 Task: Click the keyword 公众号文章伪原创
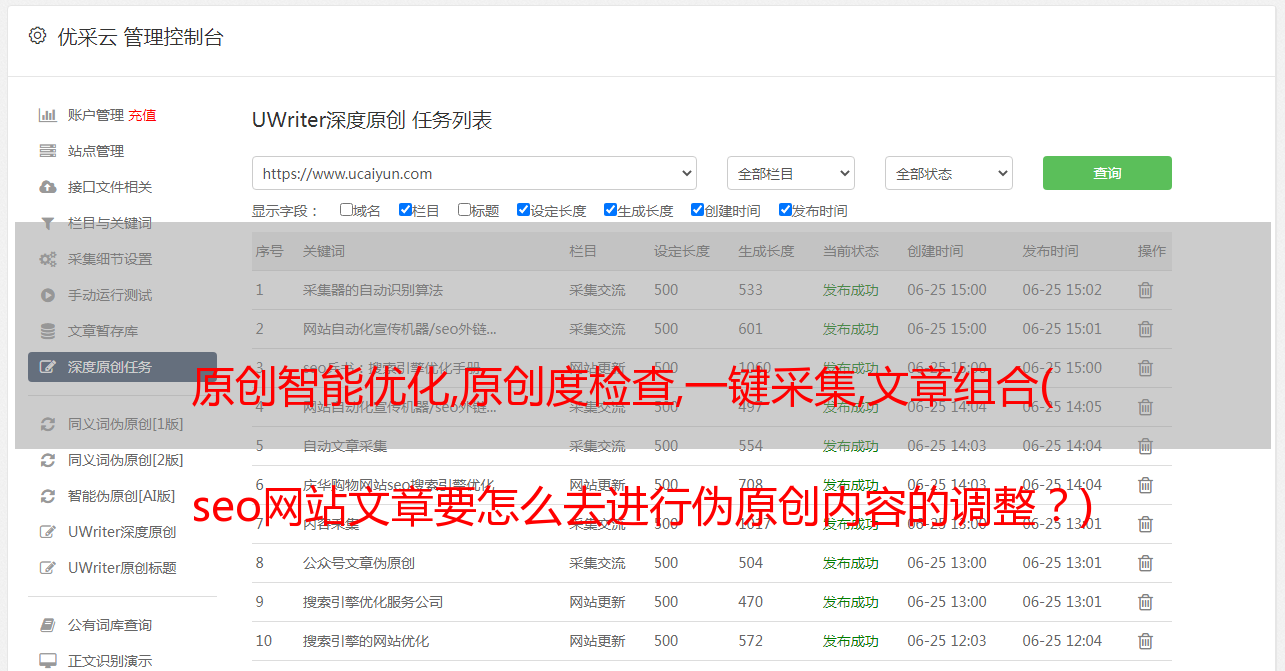[359, 563]
